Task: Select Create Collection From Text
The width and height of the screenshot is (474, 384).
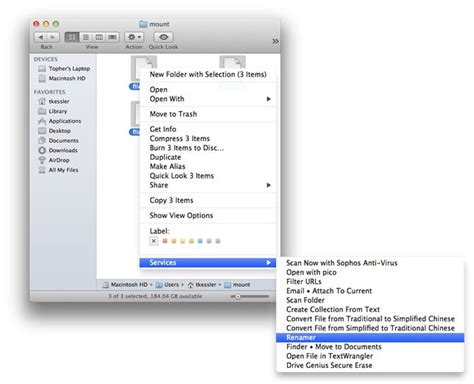Action: (x=370, y=310)
